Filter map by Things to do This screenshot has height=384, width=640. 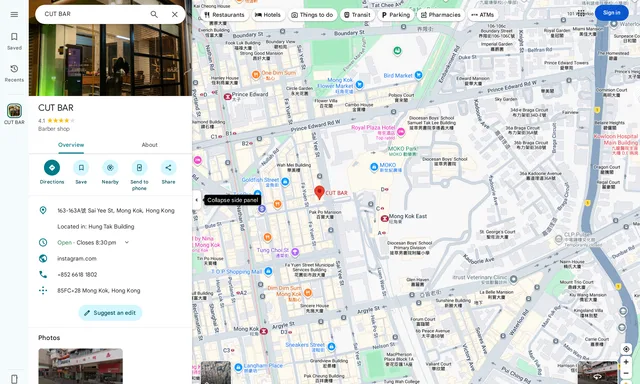[x=312, y=15]
